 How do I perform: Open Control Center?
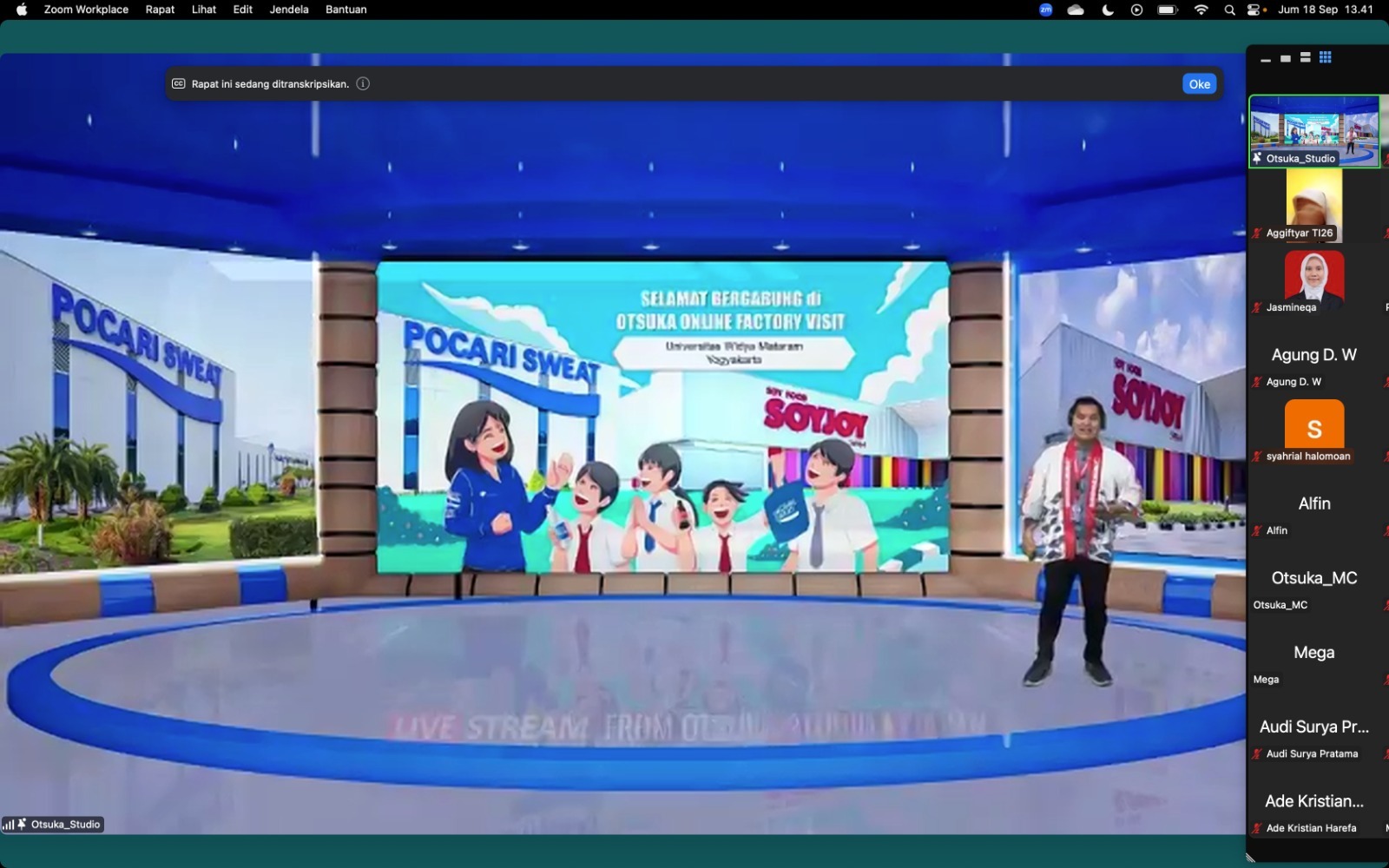(1255, 10)
